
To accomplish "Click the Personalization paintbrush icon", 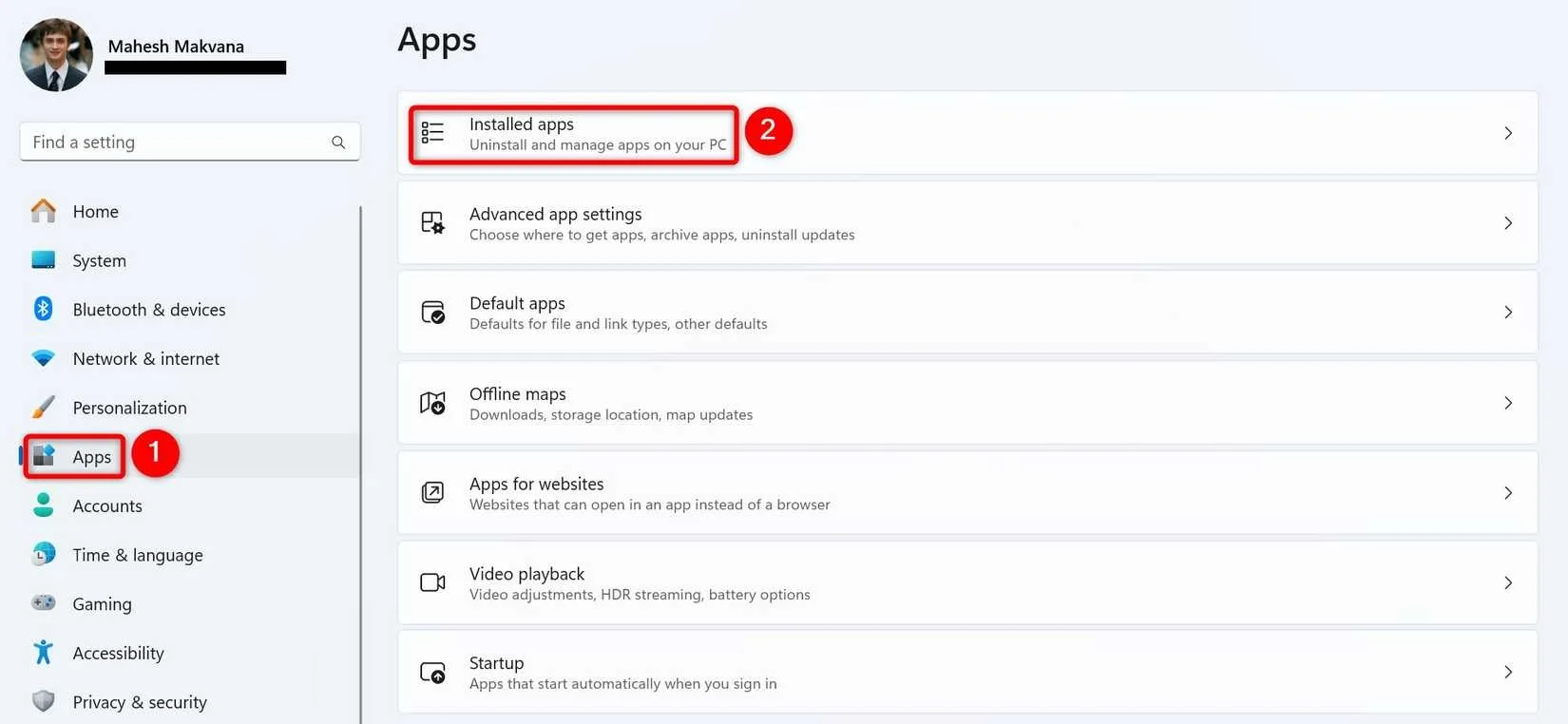I will click(44, 407).
